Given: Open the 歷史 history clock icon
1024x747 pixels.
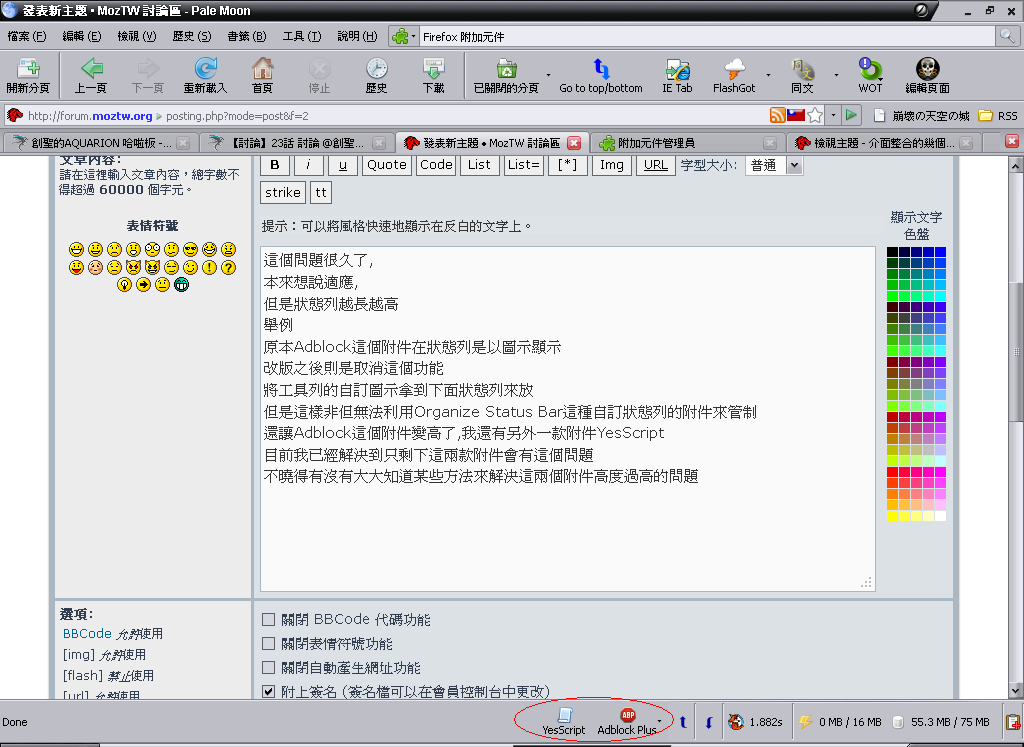Looking at the screenshot, I should tap(376, 75).
